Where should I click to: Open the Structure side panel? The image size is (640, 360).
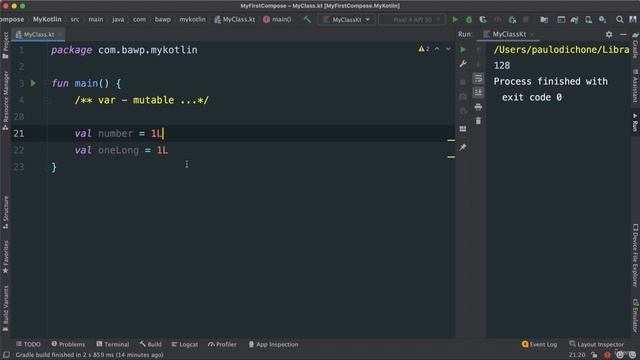(x=6, y=212)
